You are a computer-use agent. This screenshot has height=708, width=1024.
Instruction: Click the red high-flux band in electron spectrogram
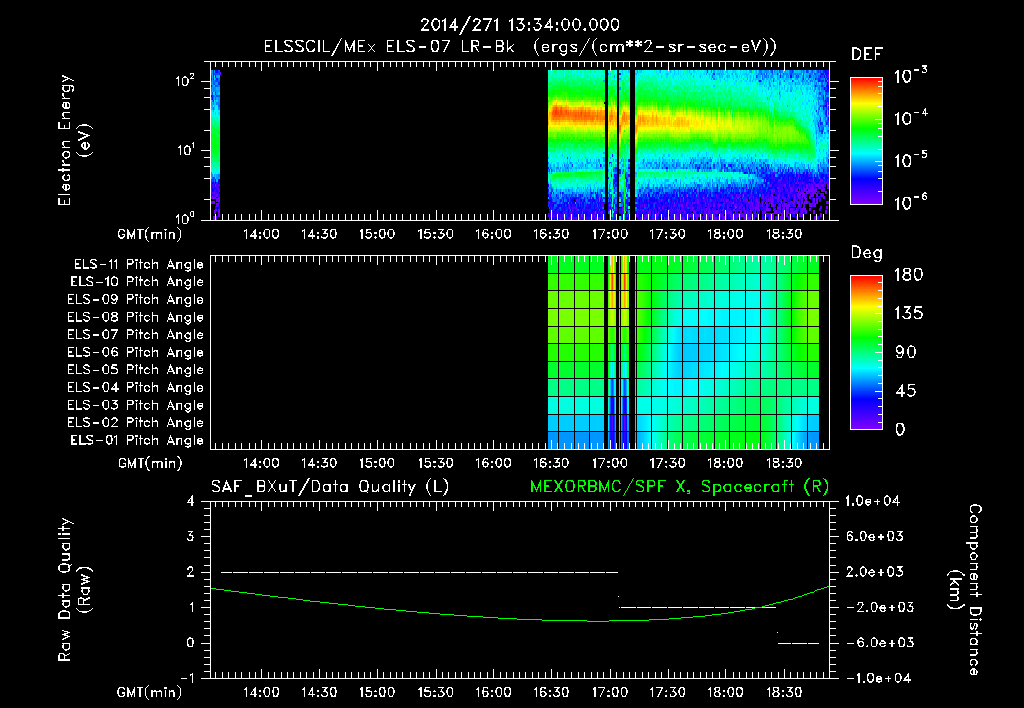577,116
